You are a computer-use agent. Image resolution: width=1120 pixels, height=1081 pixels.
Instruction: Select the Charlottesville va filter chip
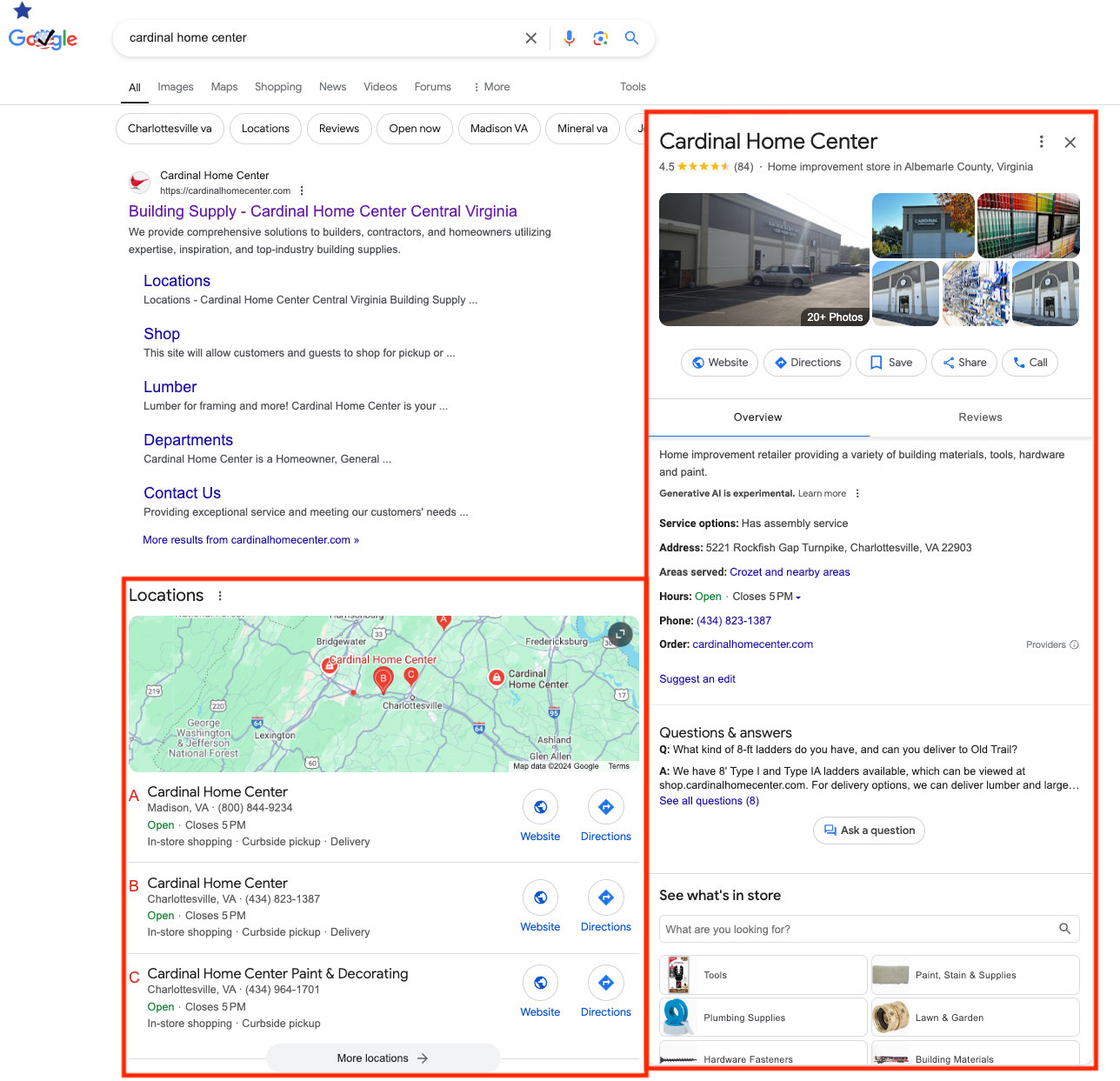tap(170, 129)
